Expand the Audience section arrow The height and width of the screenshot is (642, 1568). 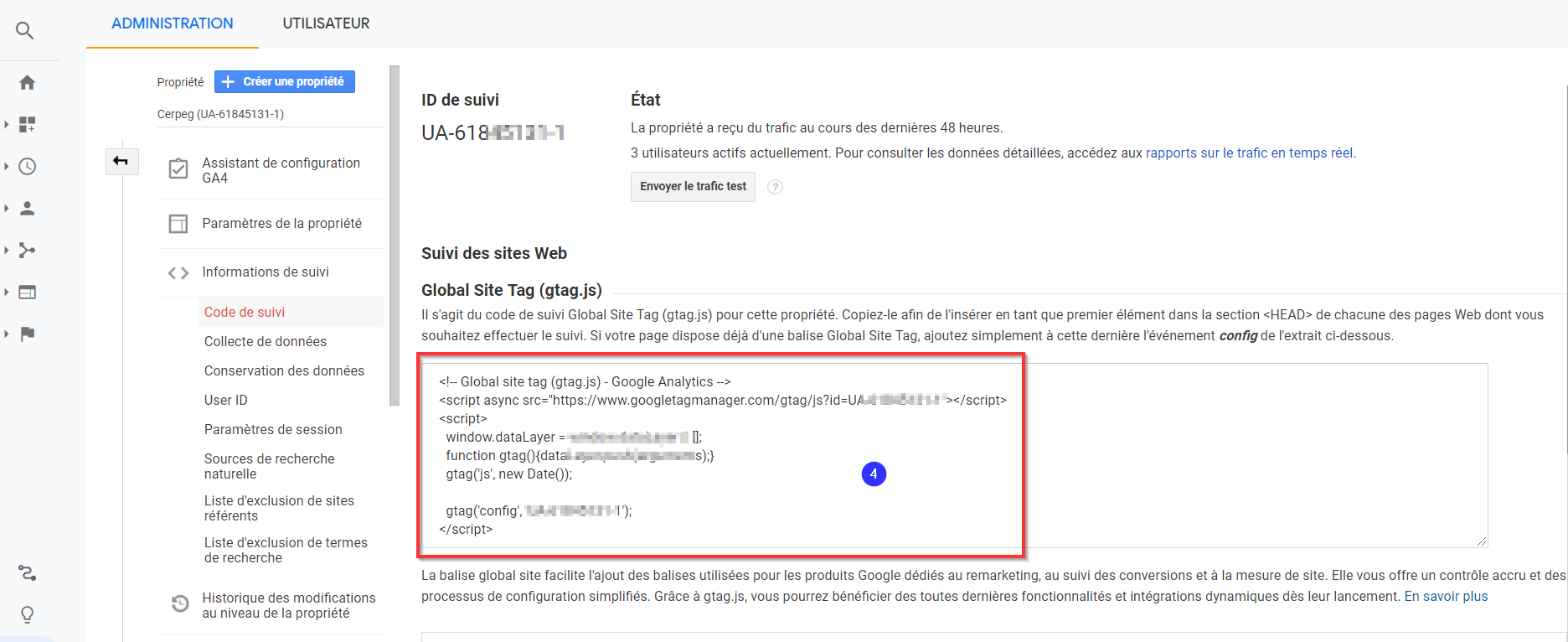point(7,208)
